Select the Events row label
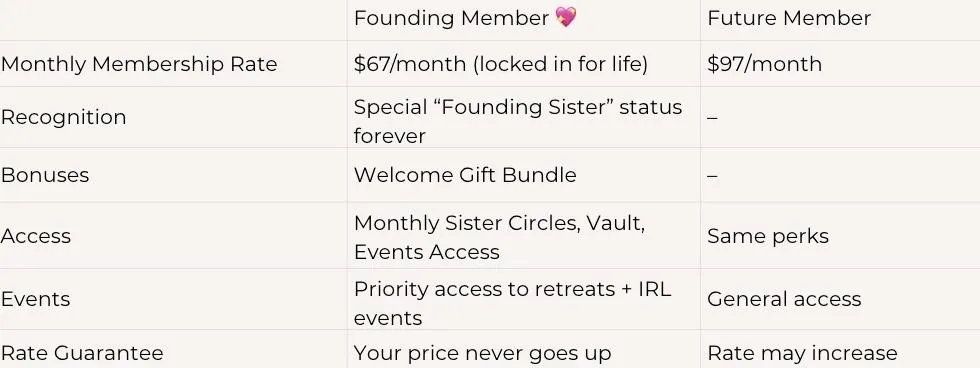This screenshot has height=368, width=980. 35,299
